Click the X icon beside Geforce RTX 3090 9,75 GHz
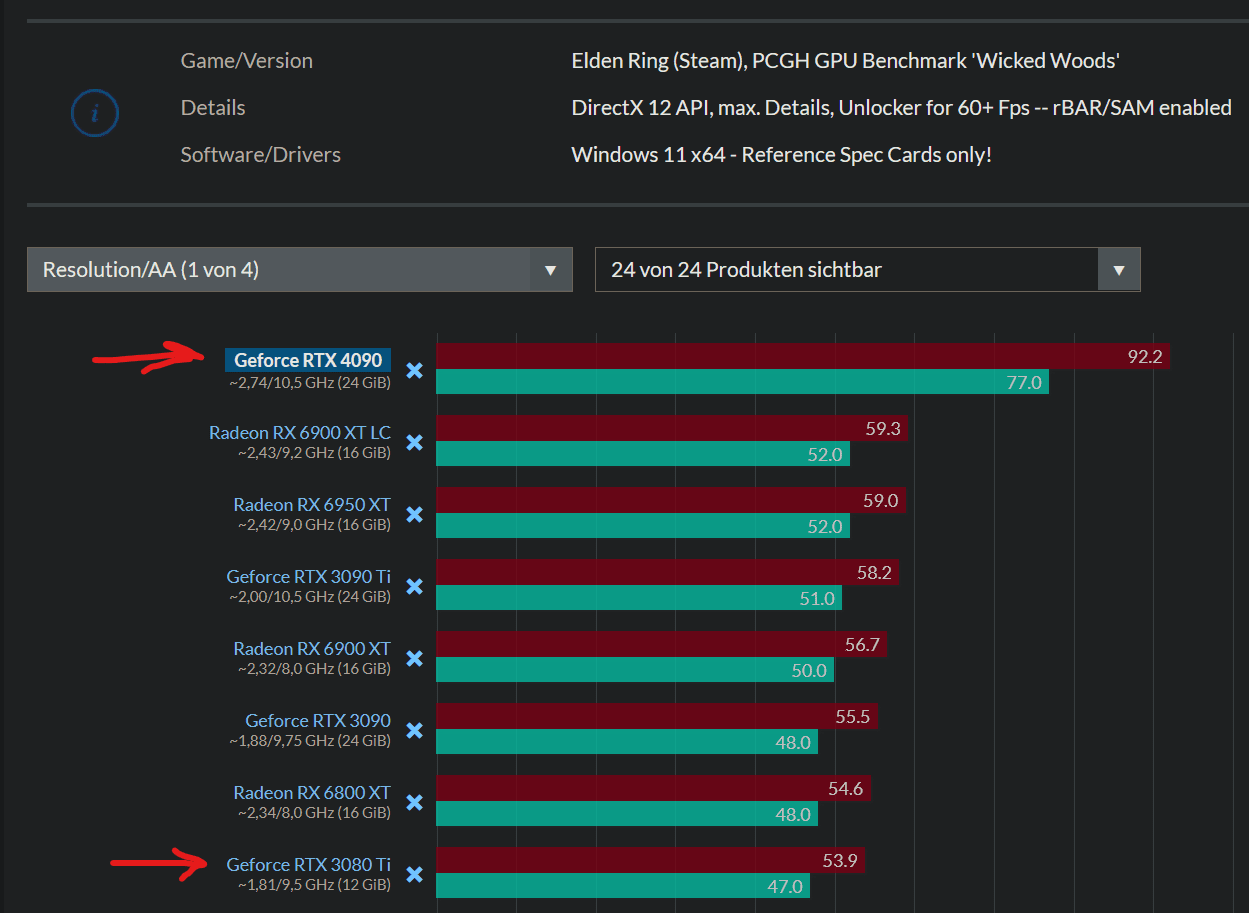 415,731
